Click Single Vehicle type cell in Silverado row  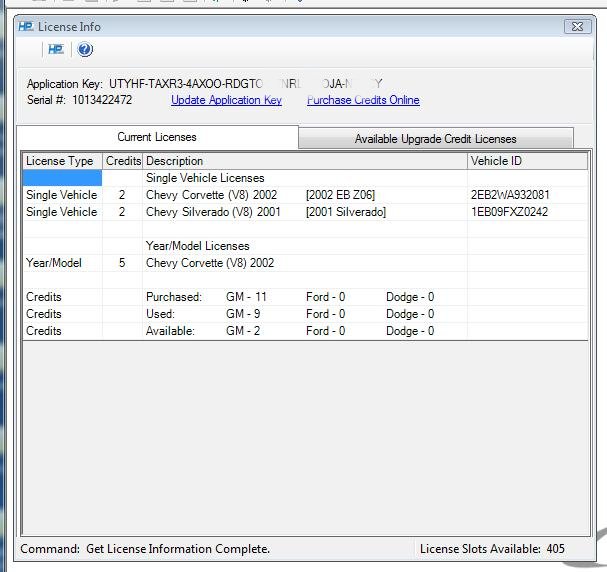click(62, 212)
